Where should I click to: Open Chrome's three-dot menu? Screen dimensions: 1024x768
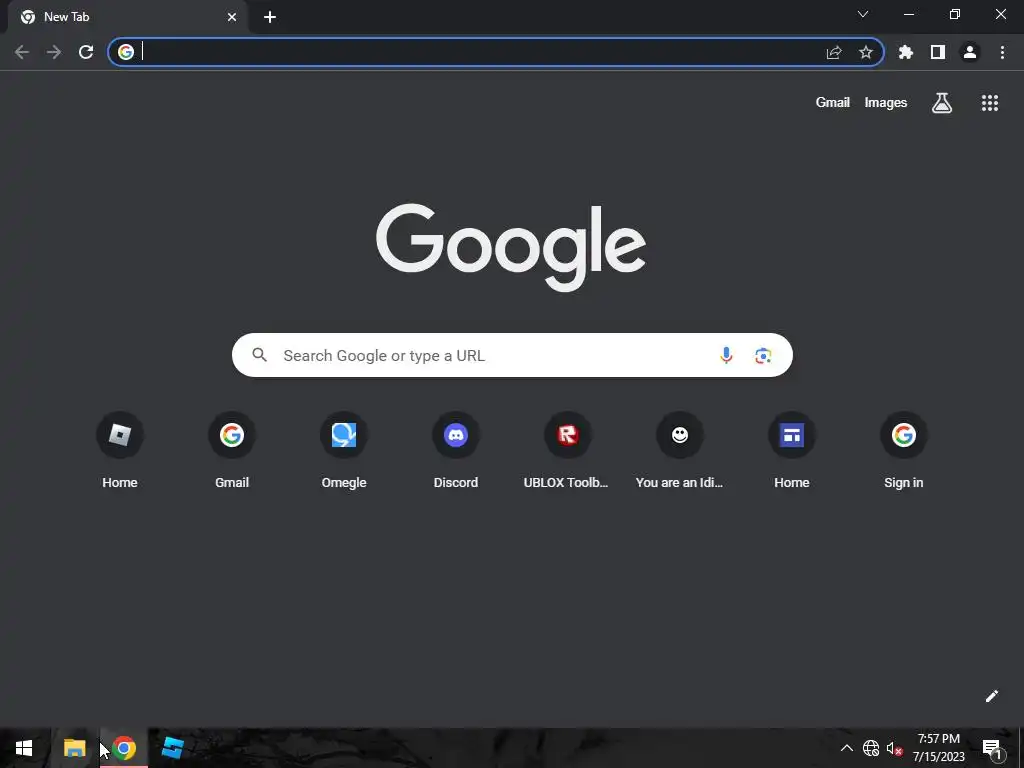(1002, 52)
